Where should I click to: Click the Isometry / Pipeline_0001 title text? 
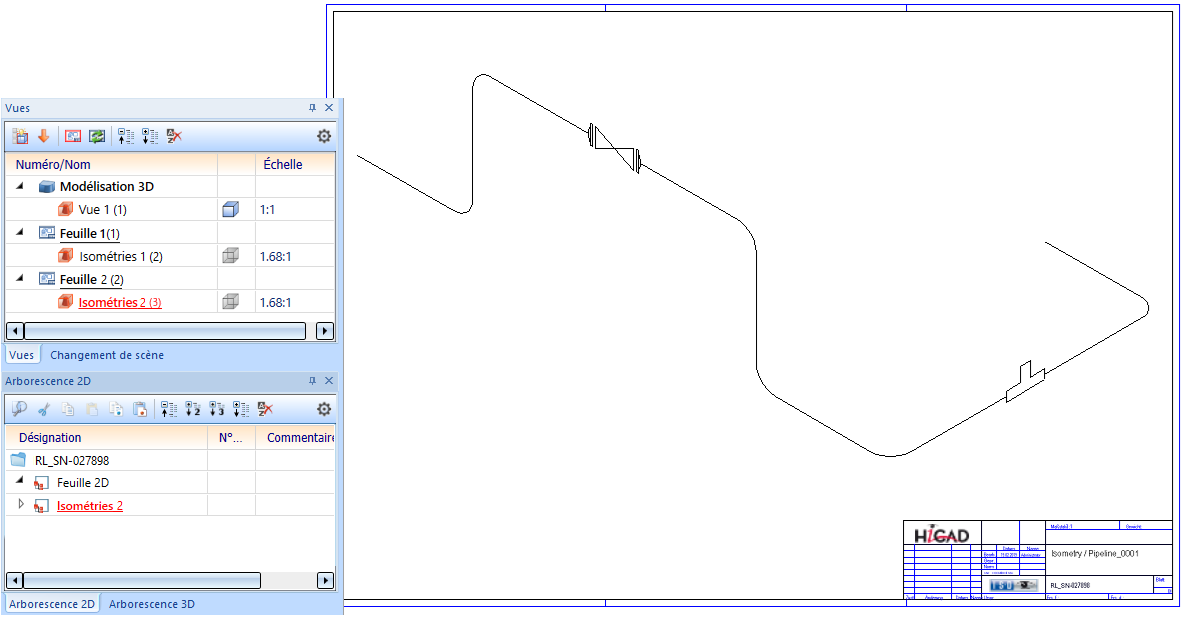click(1095, 554)
